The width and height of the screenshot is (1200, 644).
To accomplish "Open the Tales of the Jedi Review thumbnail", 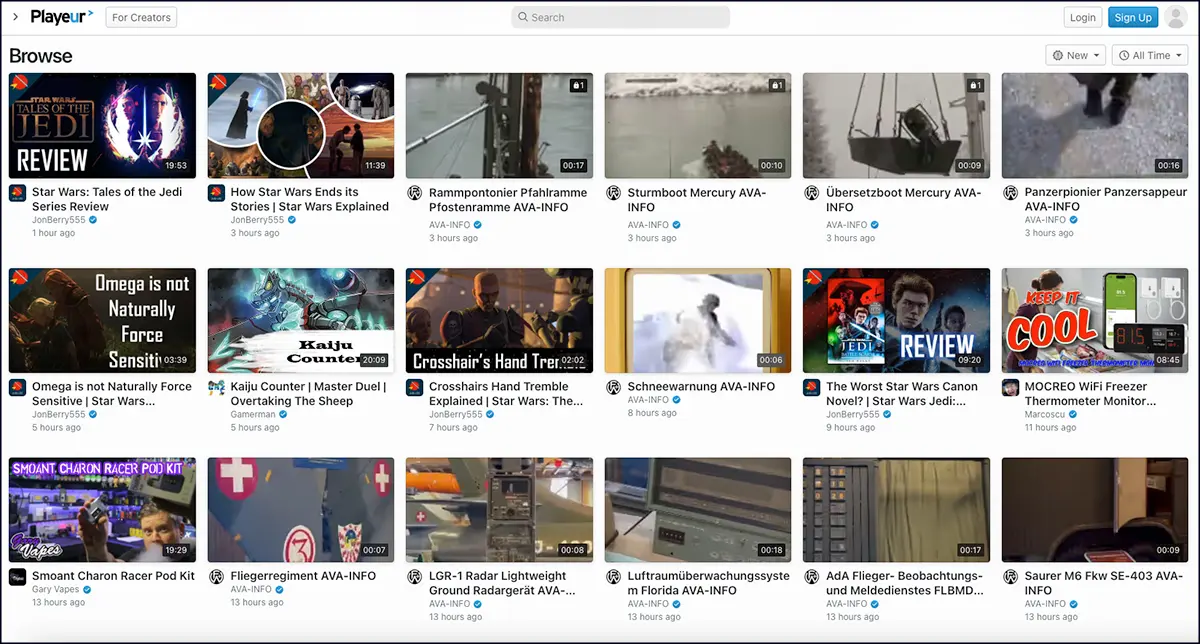I will tap(102, 125).
